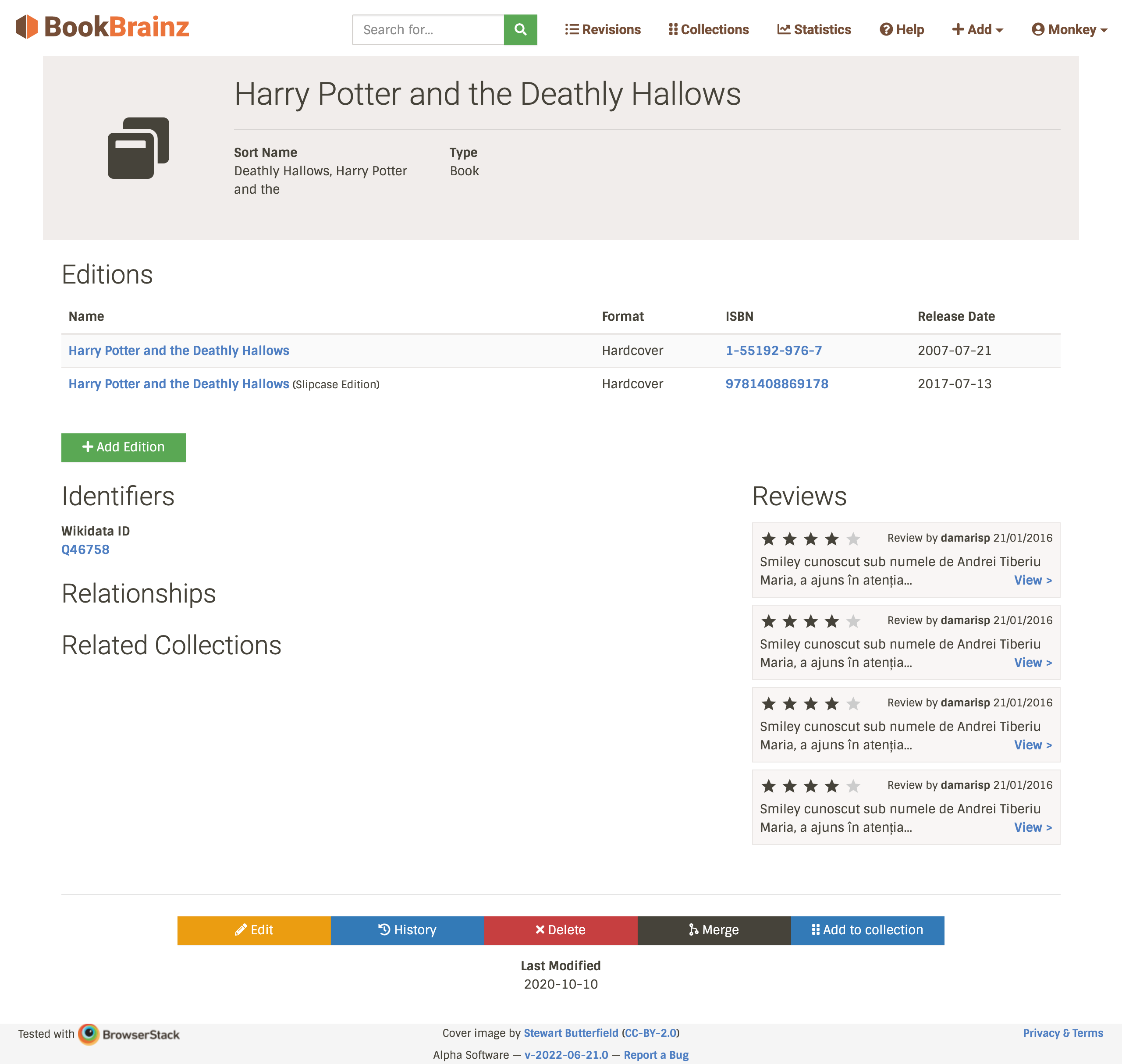Click the Release Date column header
The width and height of the screenshot is (1122, 1064).
pos(956,316)
